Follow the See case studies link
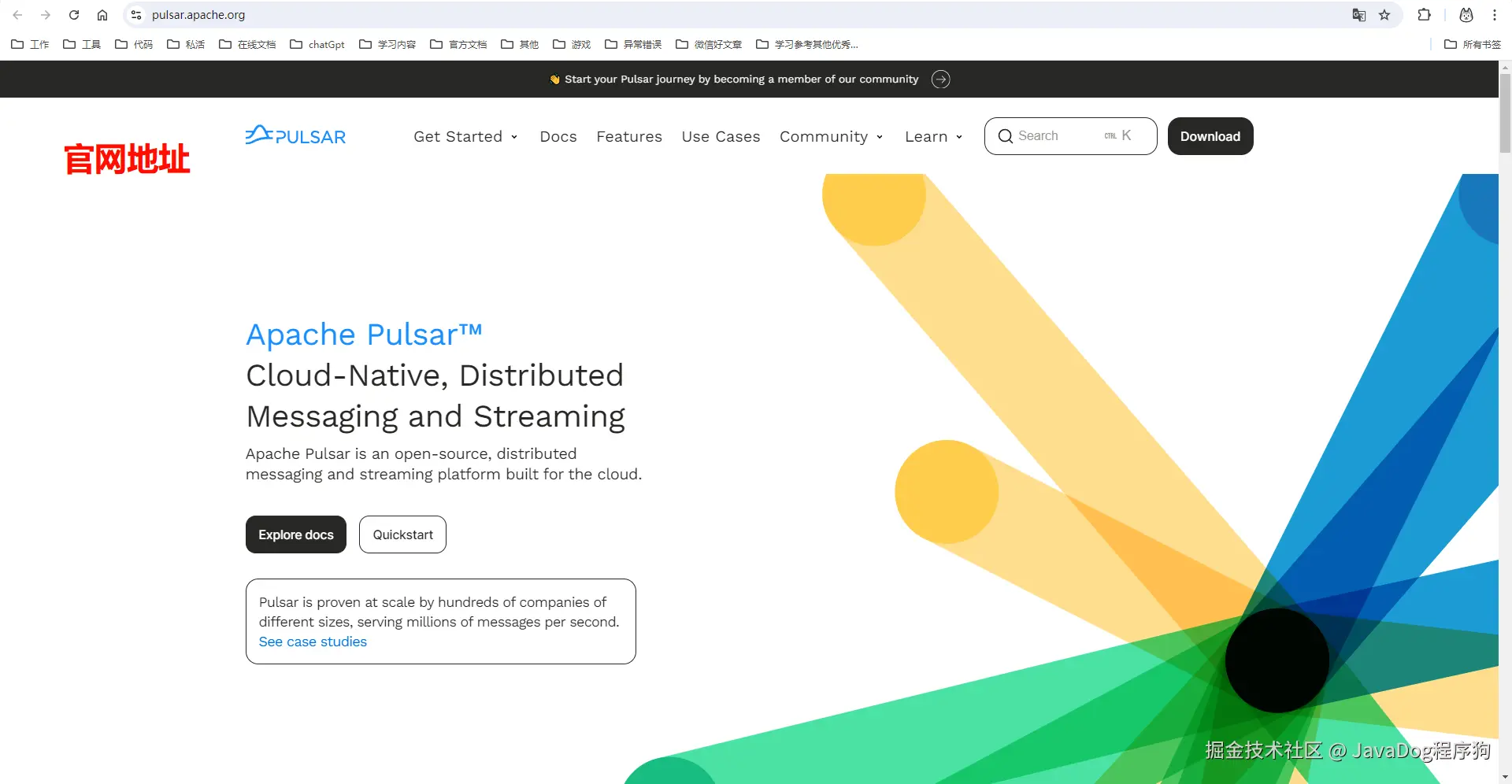 tap(313, 642)
